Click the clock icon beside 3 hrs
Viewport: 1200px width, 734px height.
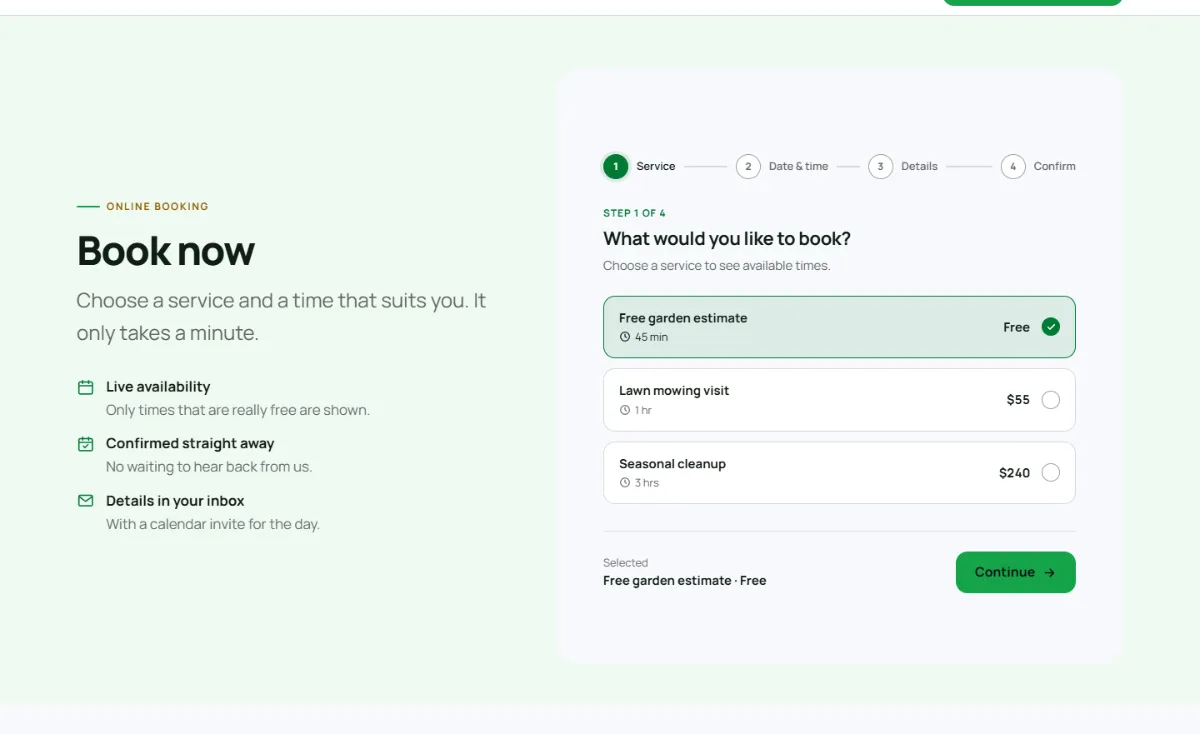(x=625, y=483)
